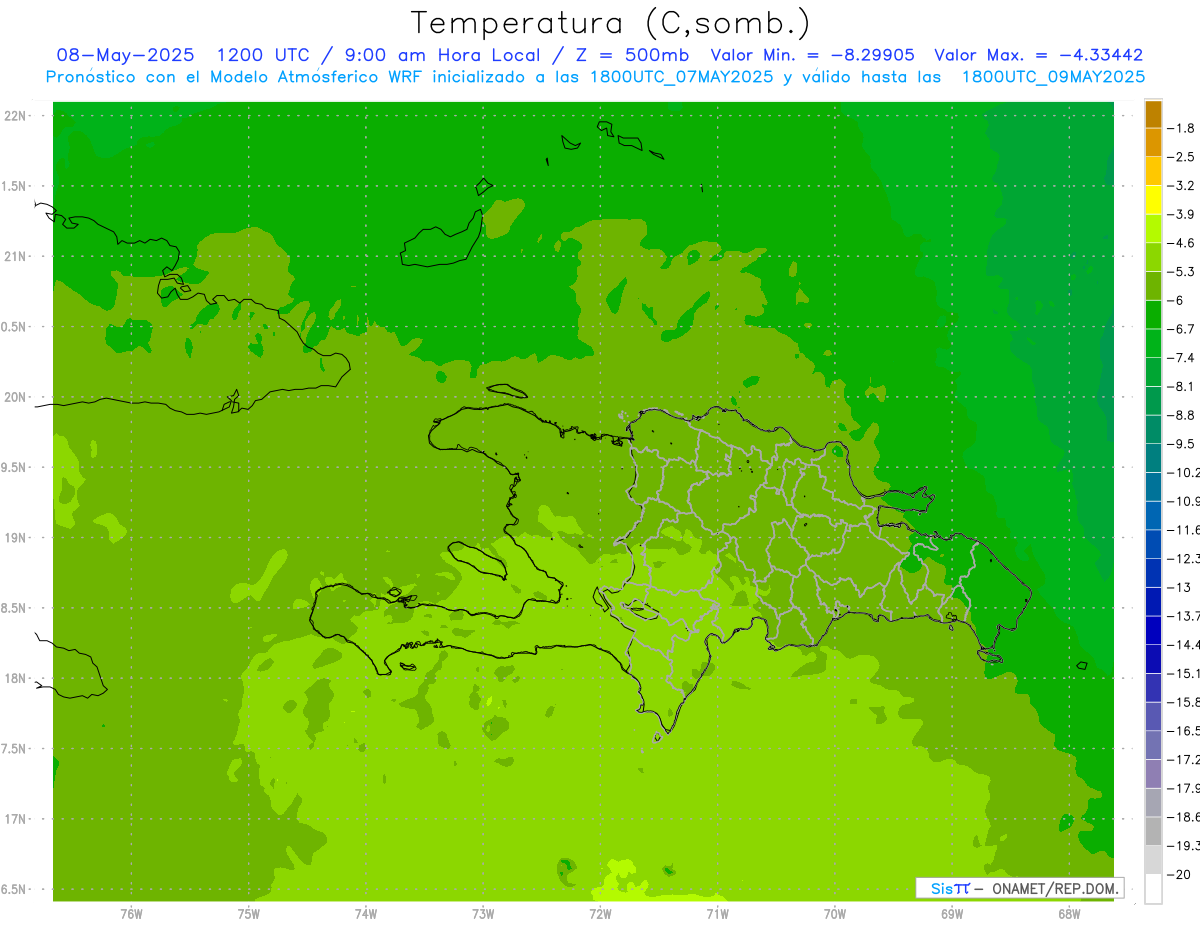Click 'Valor Max. = -4.33442' text
The image size is (1200, 927).
(x=1038, y=55)
